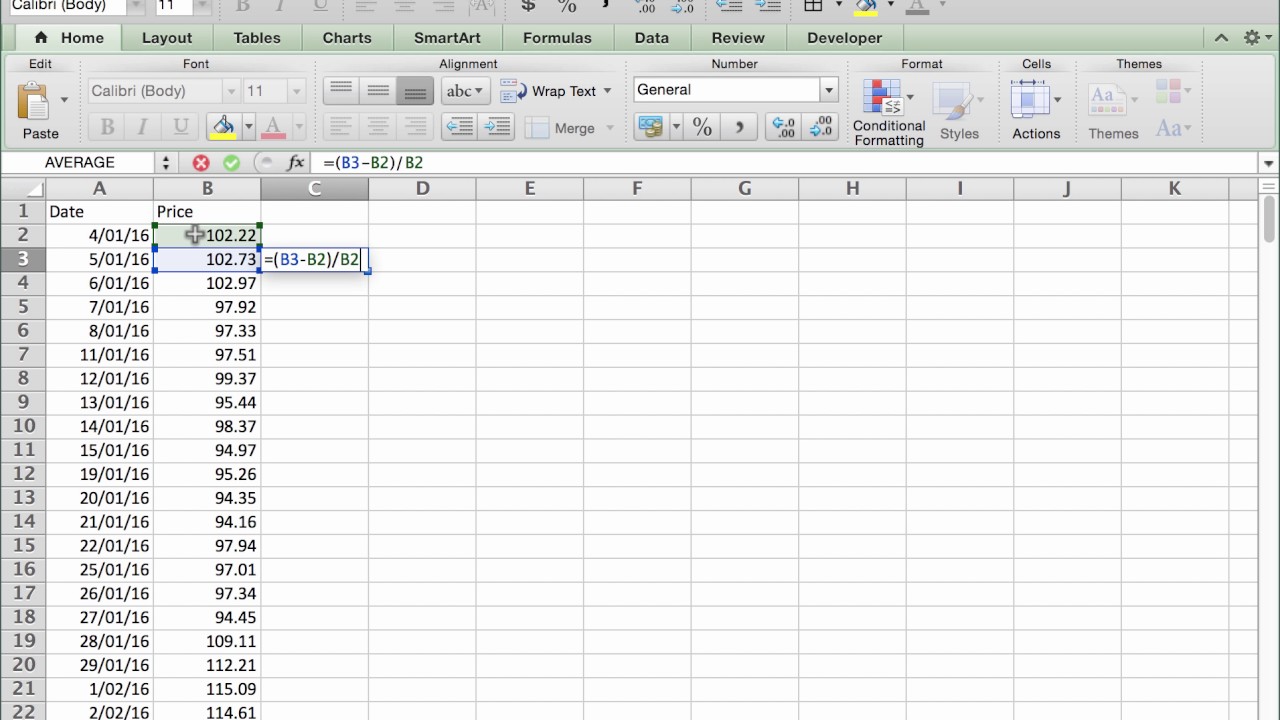Align text to bottom of cell
This screenshot has height=720, width=1280.
click(x=414, y=91)
